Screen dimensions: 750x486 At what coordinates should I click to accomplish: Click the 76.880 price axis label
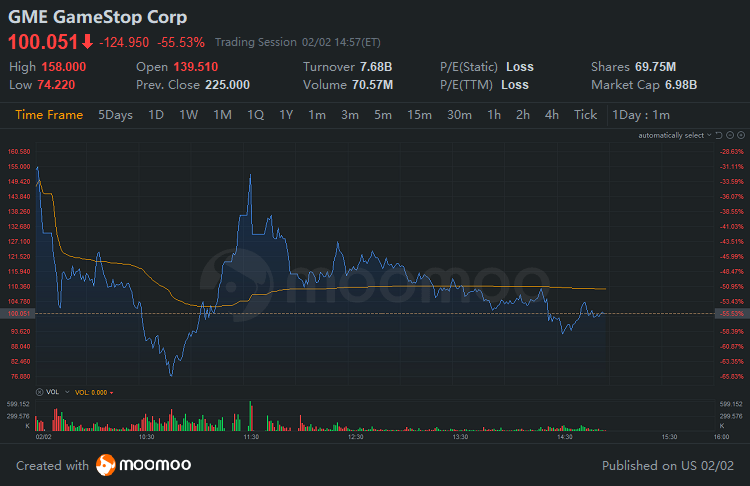click(x=21, y=376)
